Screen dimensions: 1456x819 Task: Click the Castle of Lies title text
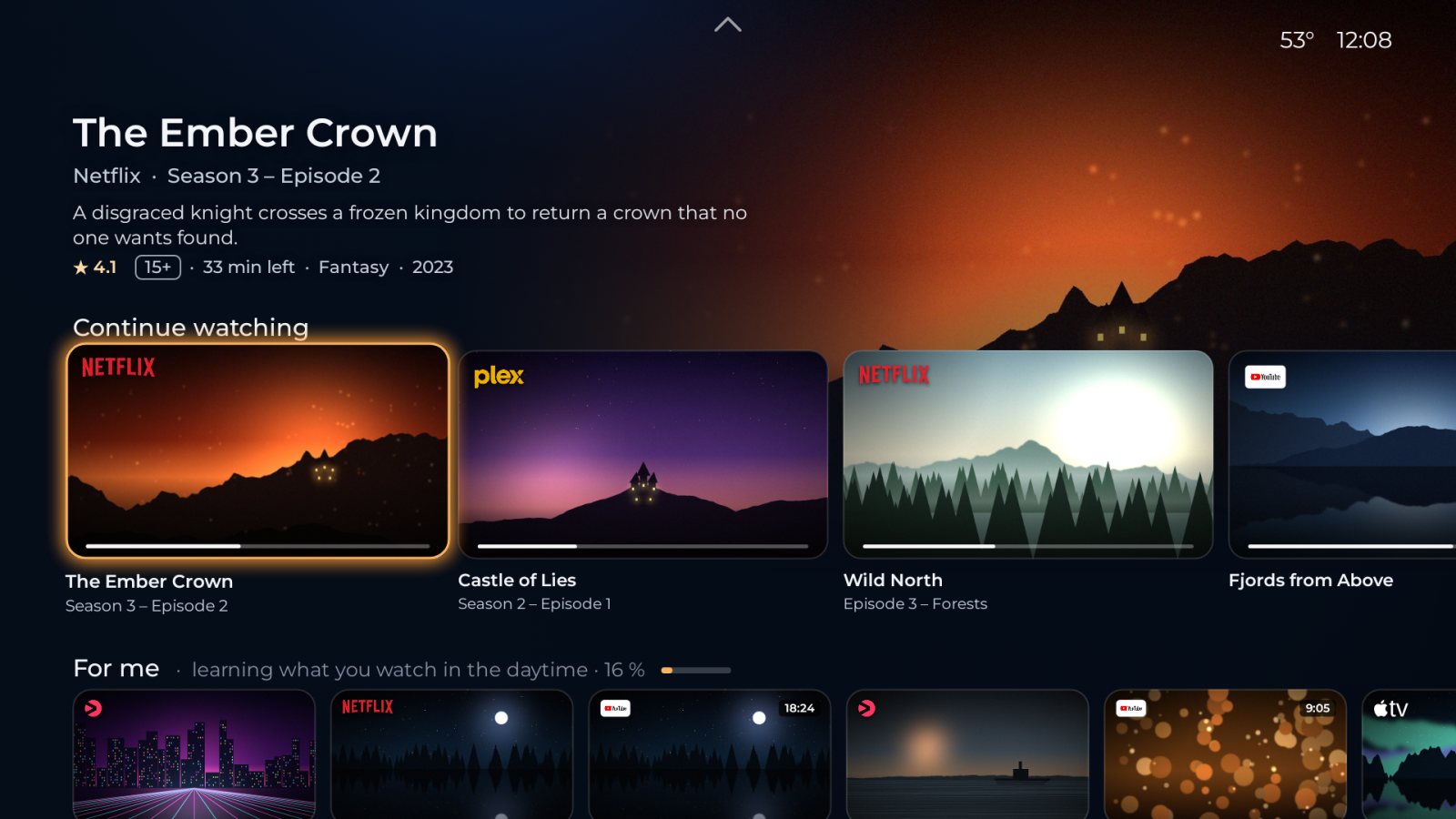[517, 580]
